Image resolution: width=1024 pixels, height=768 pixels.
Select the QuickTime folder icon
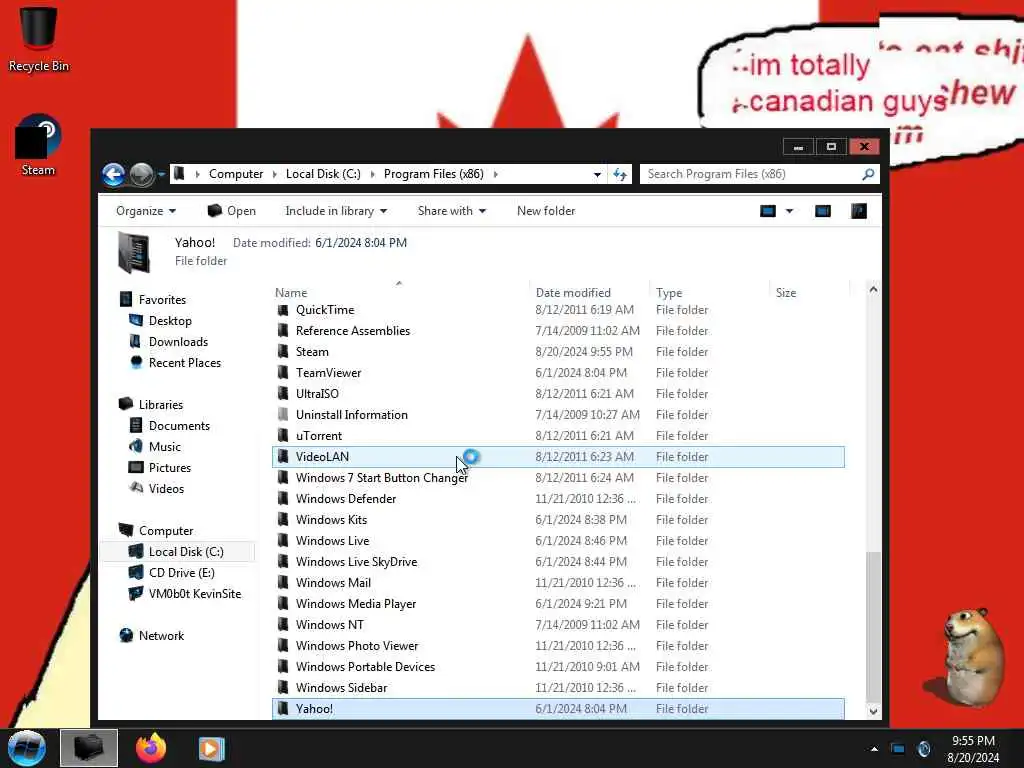click(x=283, y=310)
